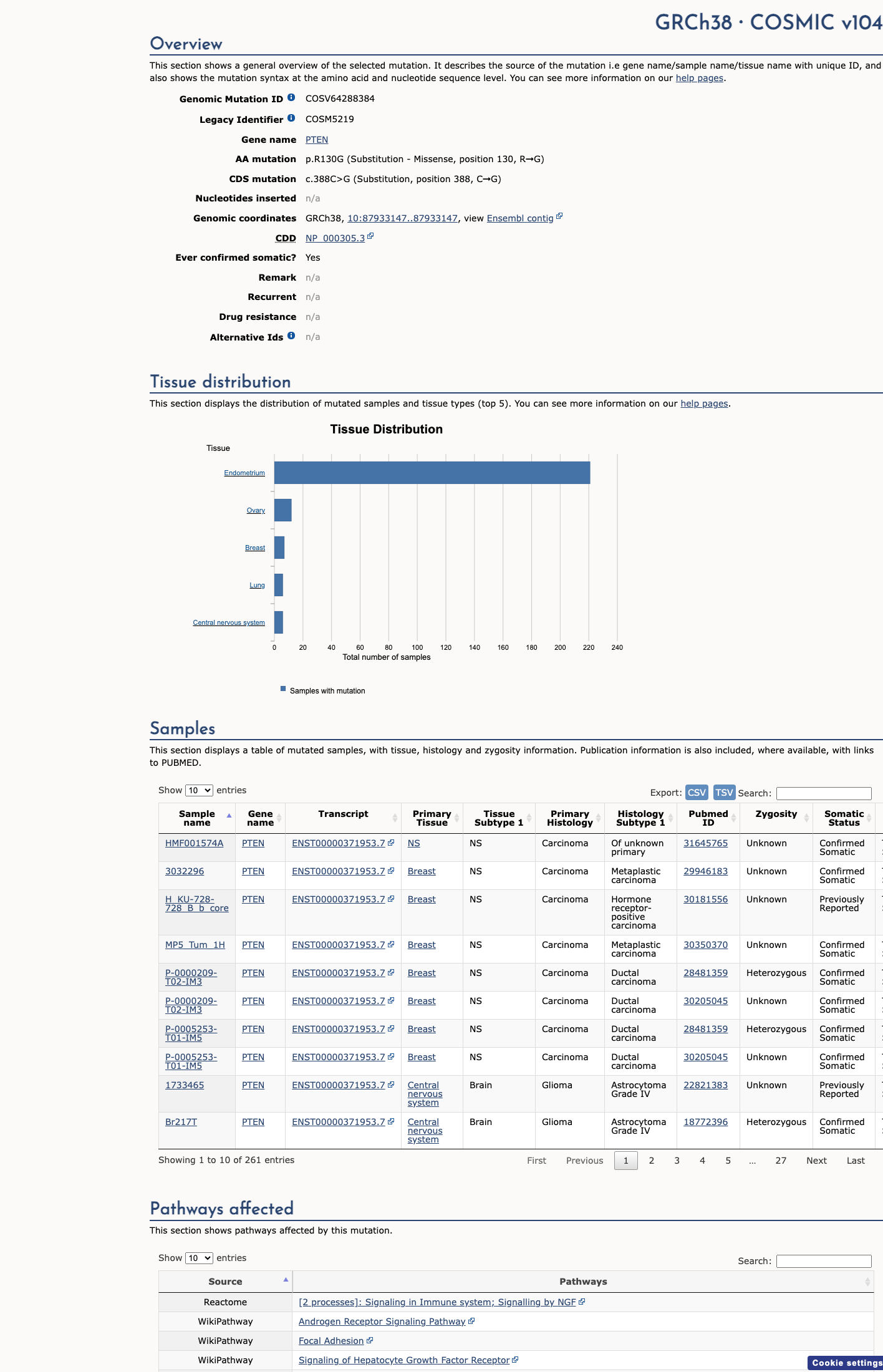This screenshot has height=1372, width=883.
Task: Go to Next samples page
Action: tap(816, 1161)
